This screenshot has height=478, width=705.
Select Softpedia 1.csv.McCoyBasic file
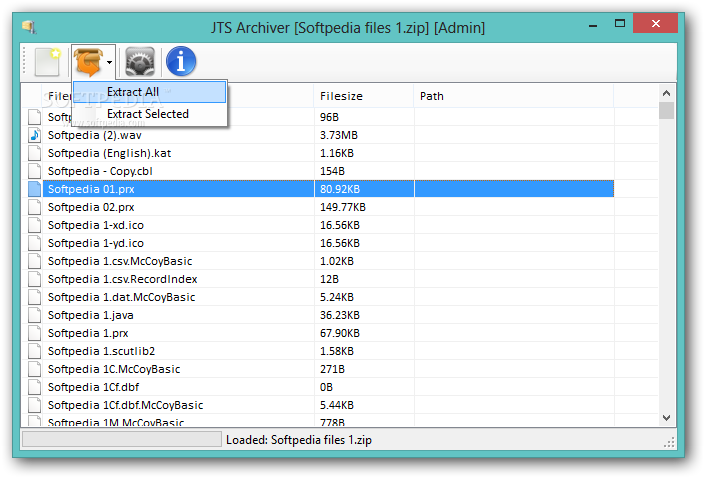tap(120, 261)
